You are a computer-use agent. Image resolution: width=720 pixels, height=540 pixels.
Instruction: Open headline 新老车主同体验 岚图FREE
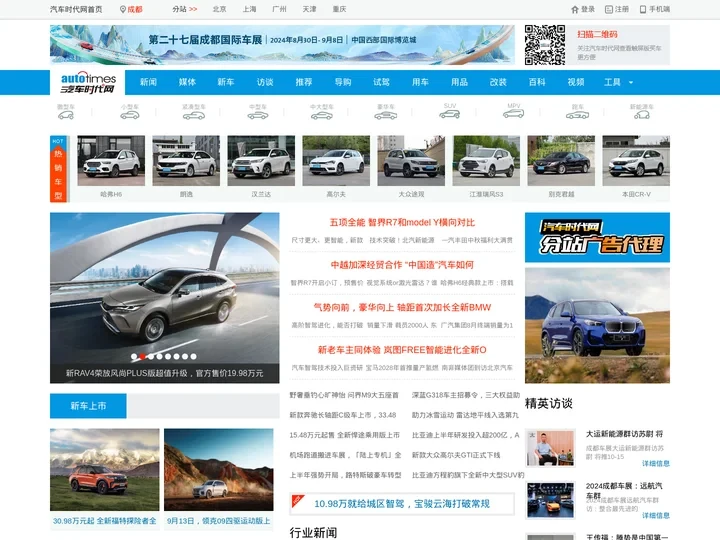click(x=402, y=350)
